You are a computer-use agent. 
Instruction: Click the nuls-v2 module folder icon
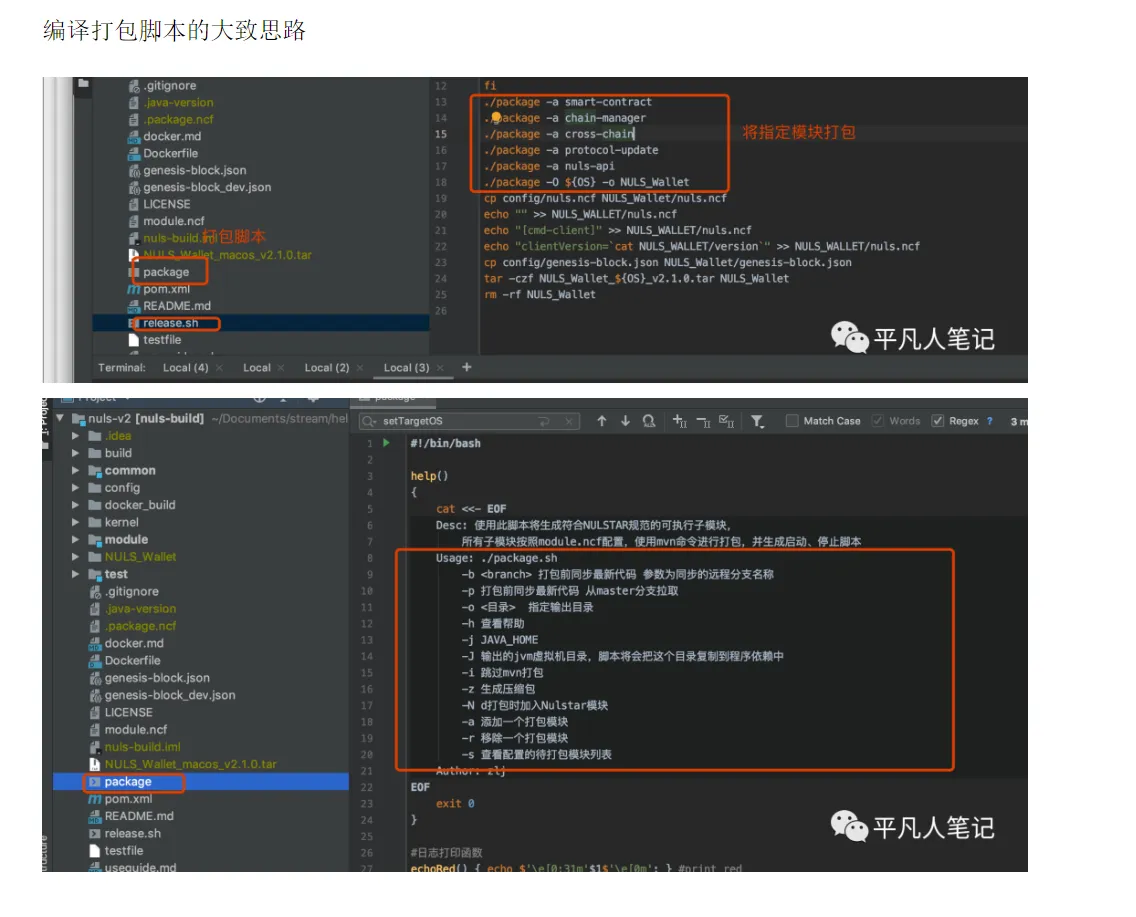pos(78,419)
